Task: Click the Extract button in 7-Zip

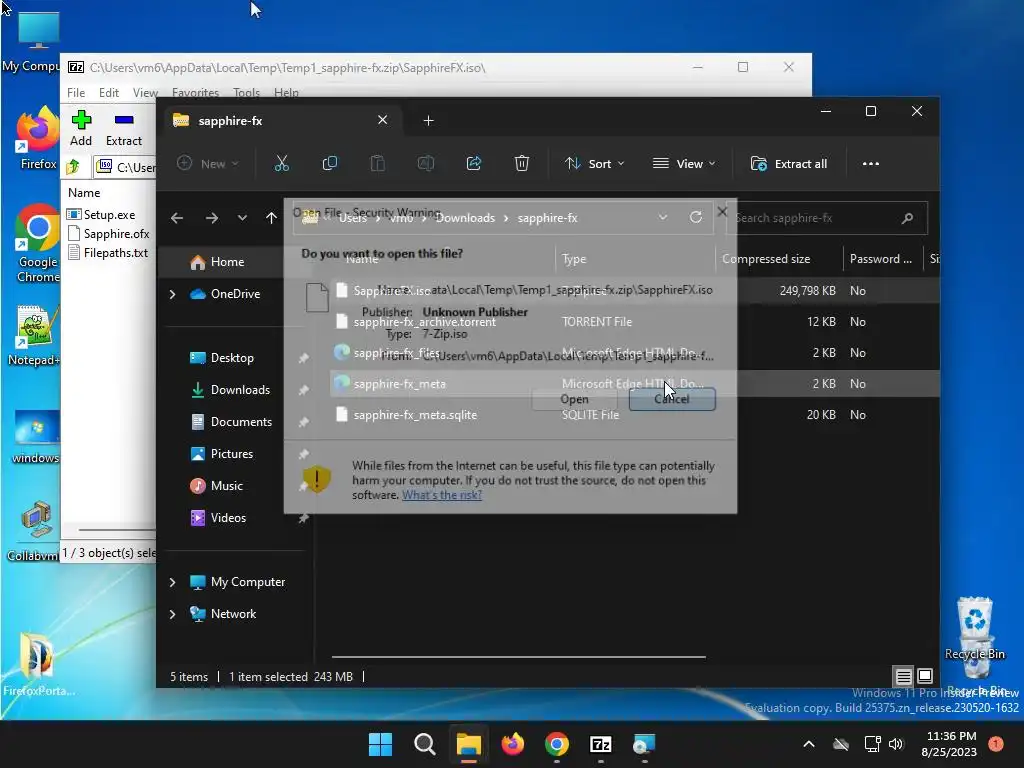Action: 123,129
